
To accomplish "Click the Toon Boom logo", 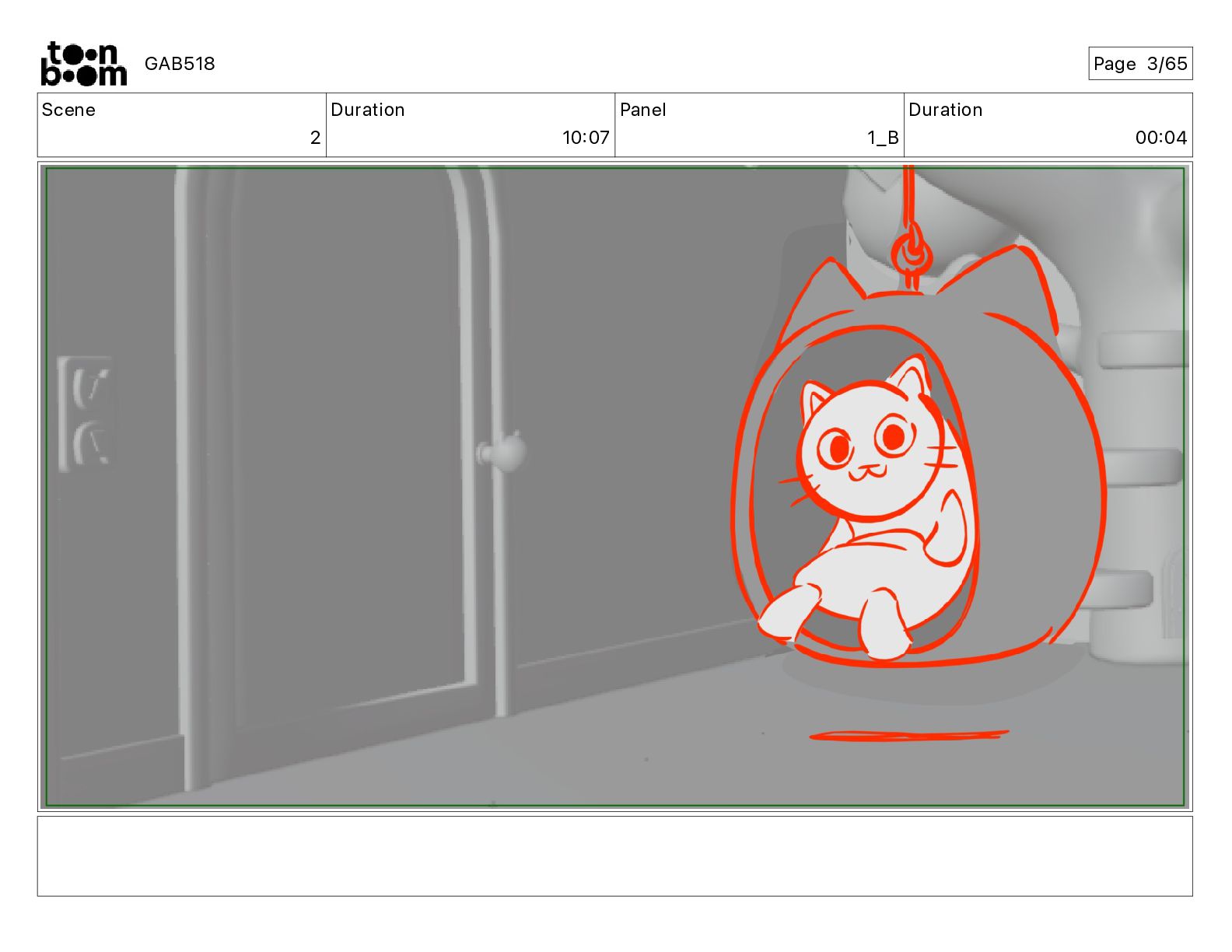I will click(83, 64).
